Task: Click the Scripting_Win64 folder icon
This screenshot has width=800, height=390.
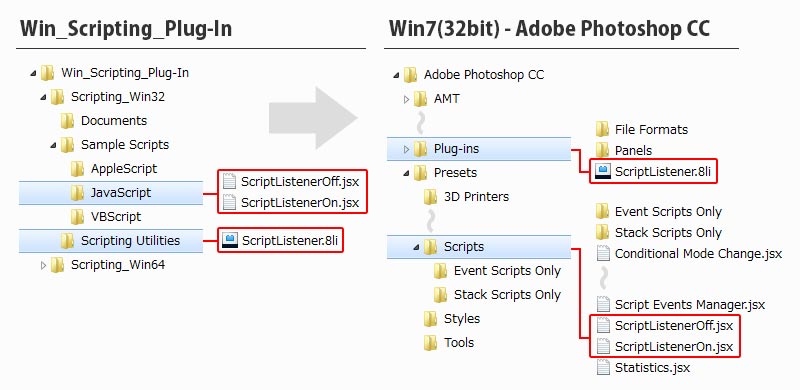Action: coord(57,265)
